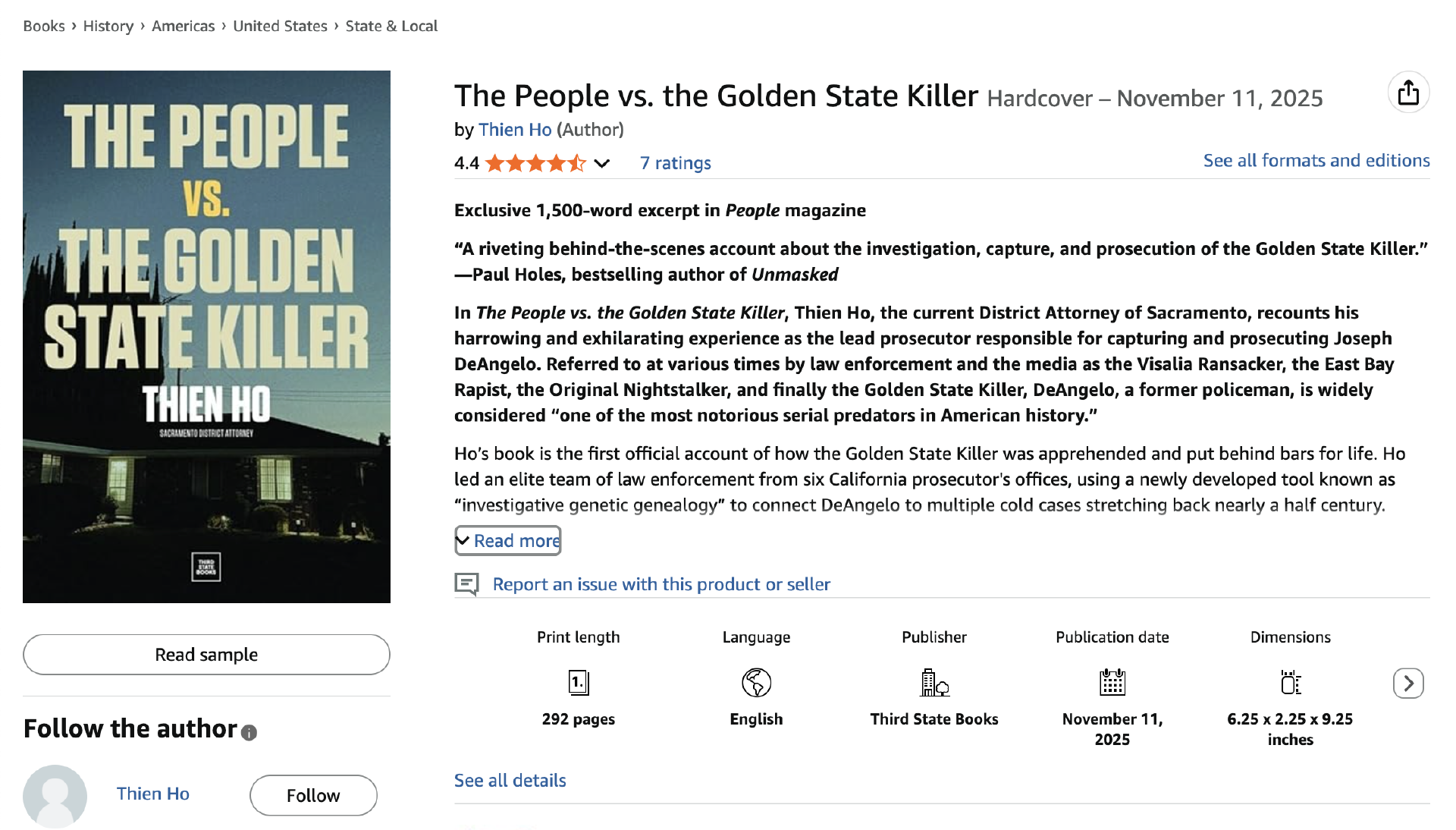The image size is (1456, 830).
Task: Go to State & Local breadcrumb
Action: click(391, 26)
